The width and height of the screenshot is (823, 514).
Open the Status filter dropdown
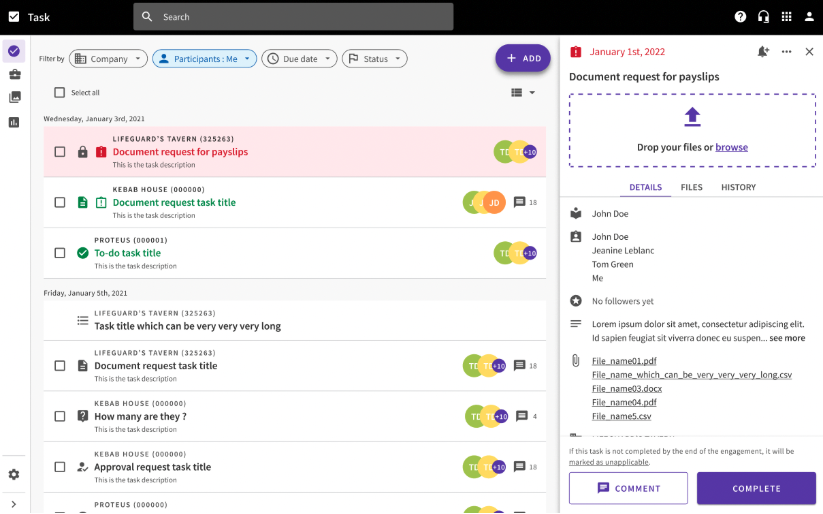click(x=375, y=59)
